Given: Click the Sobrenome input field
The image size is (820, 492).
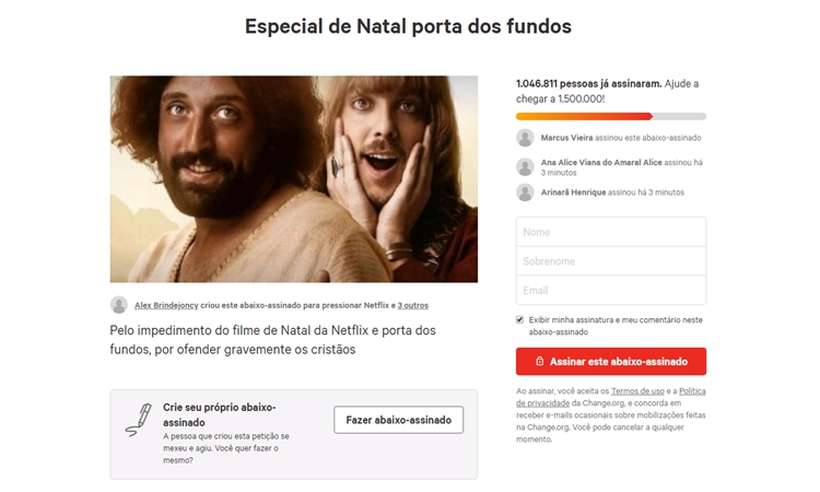Looking at the screenshot, I should (x=611, y=261).
